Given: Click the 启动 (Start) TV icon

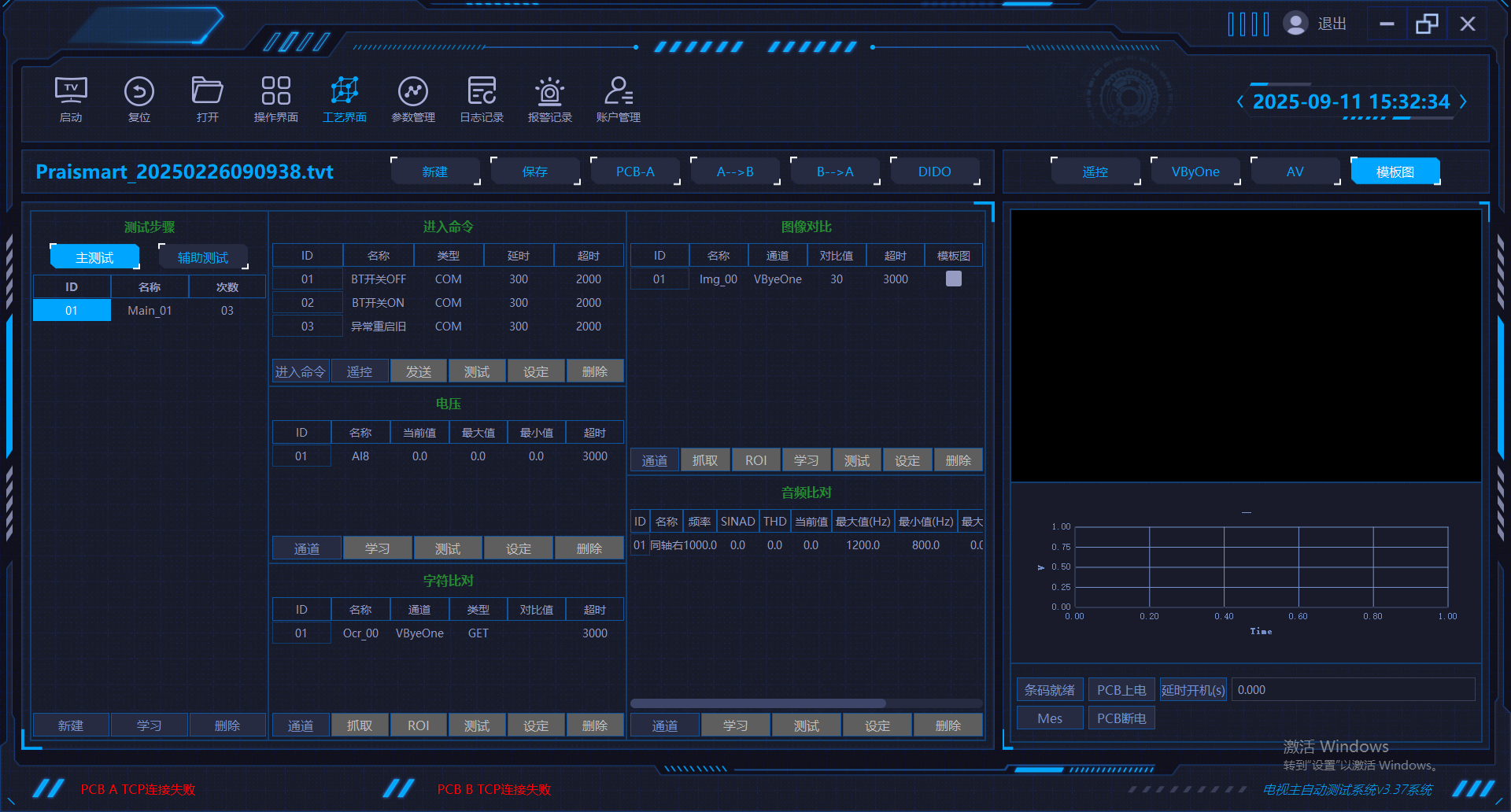Looking at the screenshot, I should tap(71, 93).
